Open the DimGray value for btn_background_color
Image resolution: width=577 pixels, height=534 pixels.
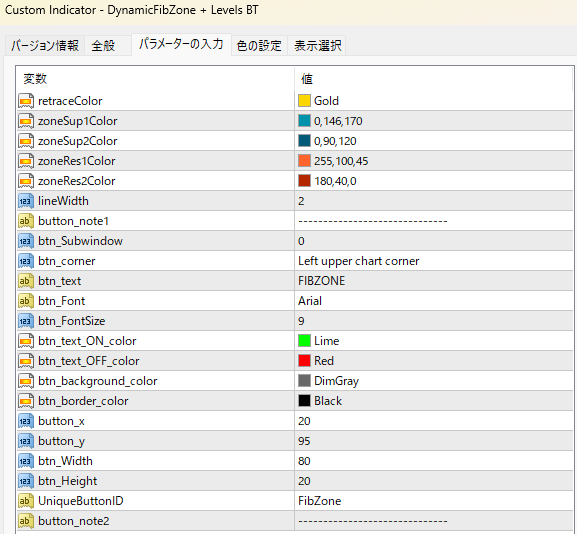(434, 381)
